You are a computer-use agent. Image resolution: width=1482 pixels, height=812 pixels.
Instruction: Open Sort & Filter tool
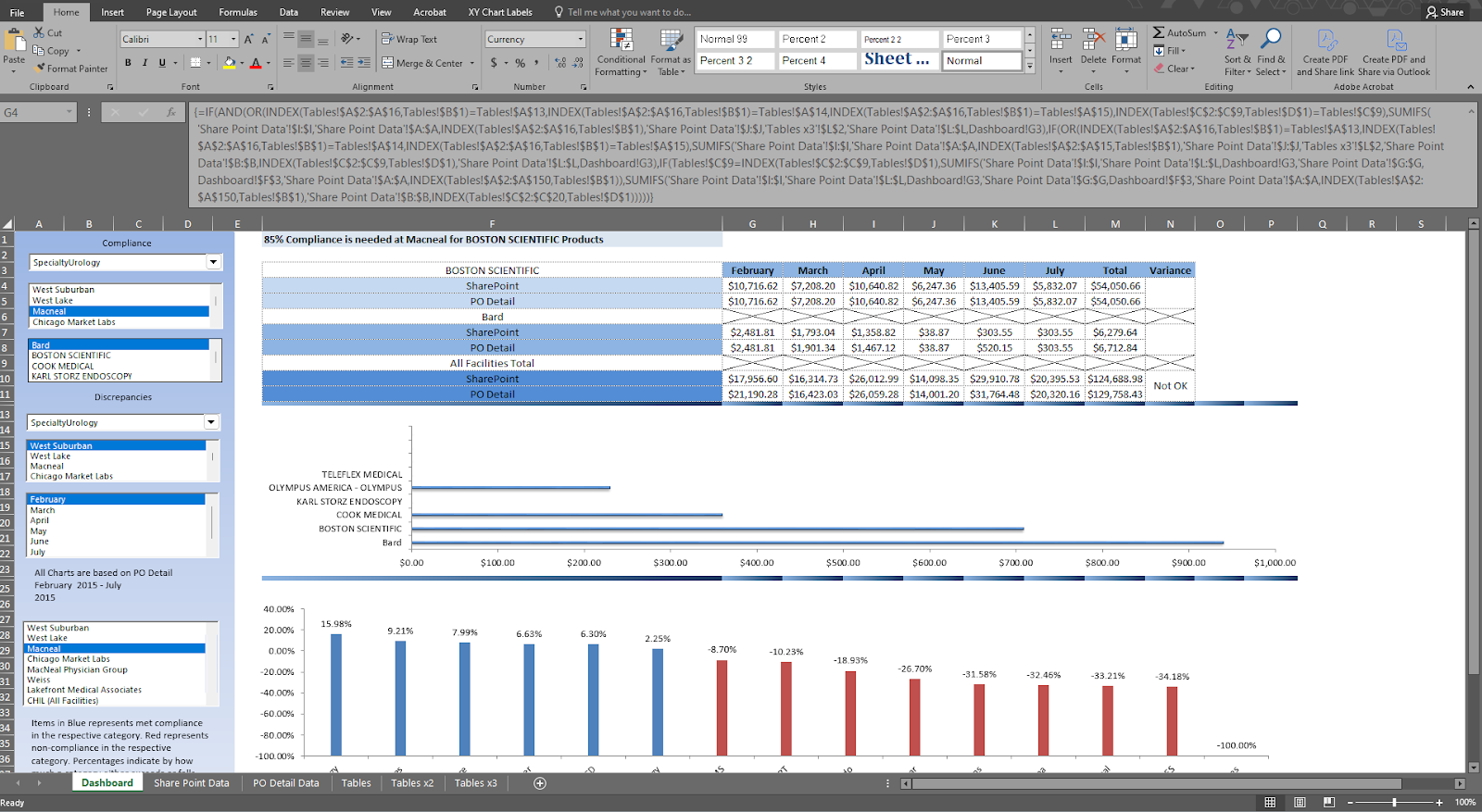click(x=1237, y=53)
